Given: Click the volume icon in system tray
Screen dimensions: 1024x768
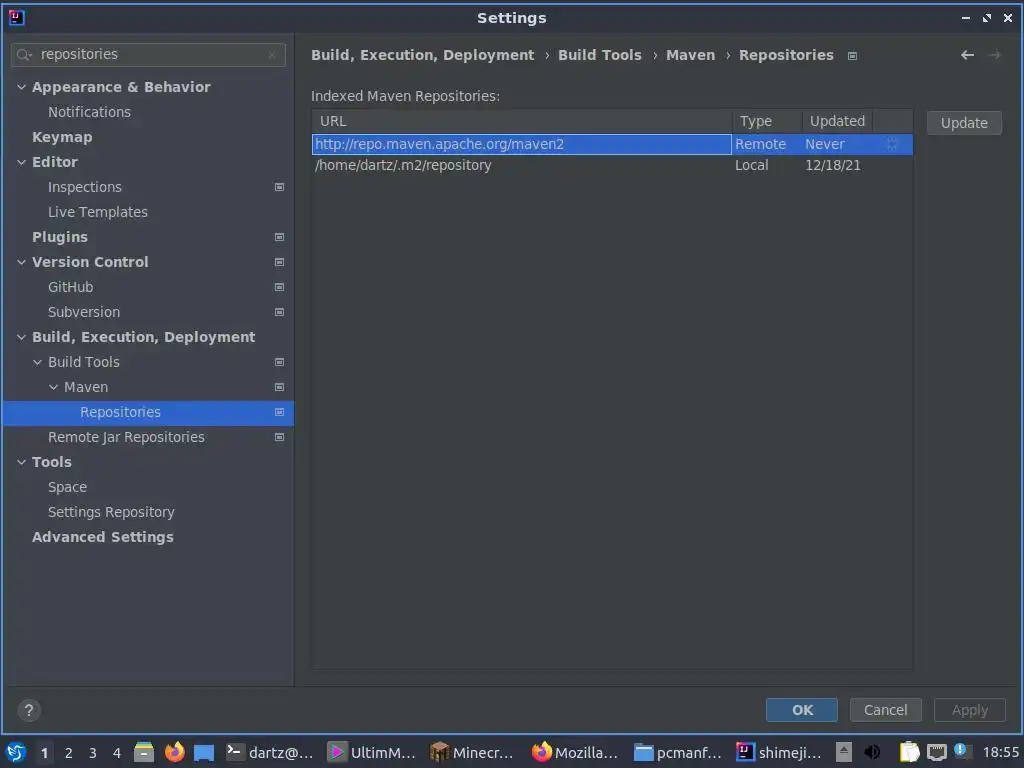Looking at the screenshot, I should click(872, 752).
